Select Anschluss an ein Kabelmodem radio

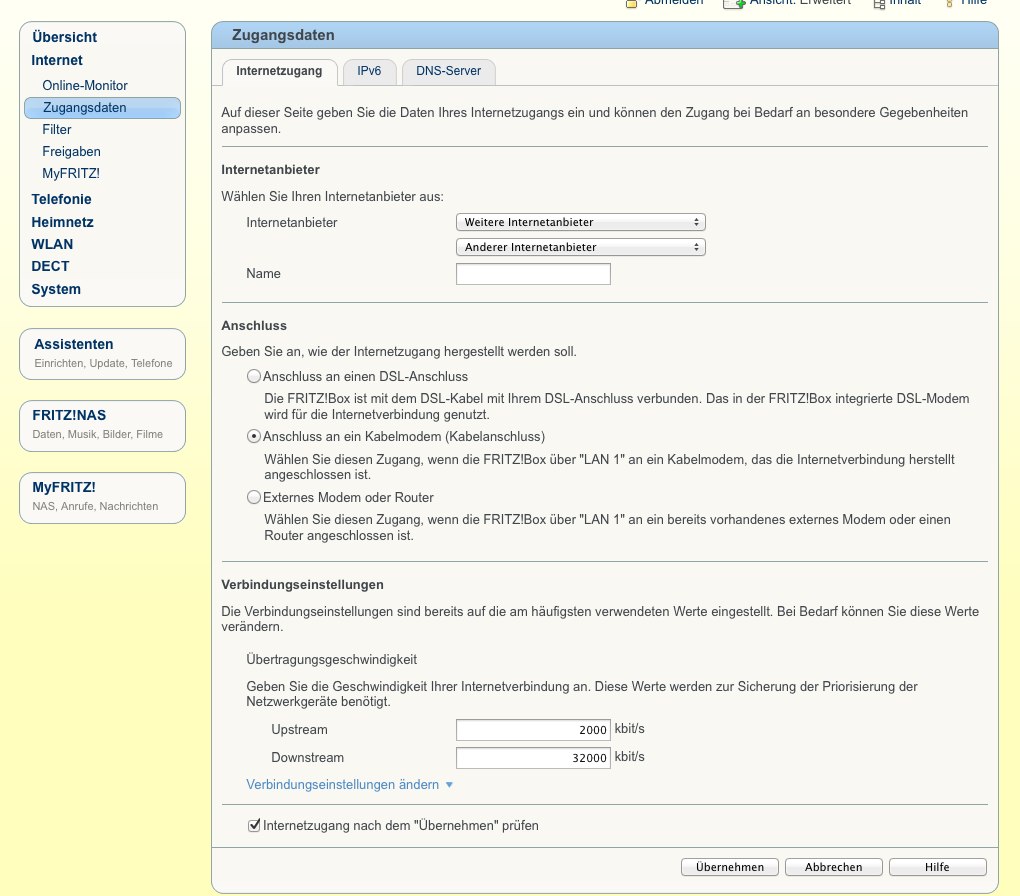[x=254, y=437]
